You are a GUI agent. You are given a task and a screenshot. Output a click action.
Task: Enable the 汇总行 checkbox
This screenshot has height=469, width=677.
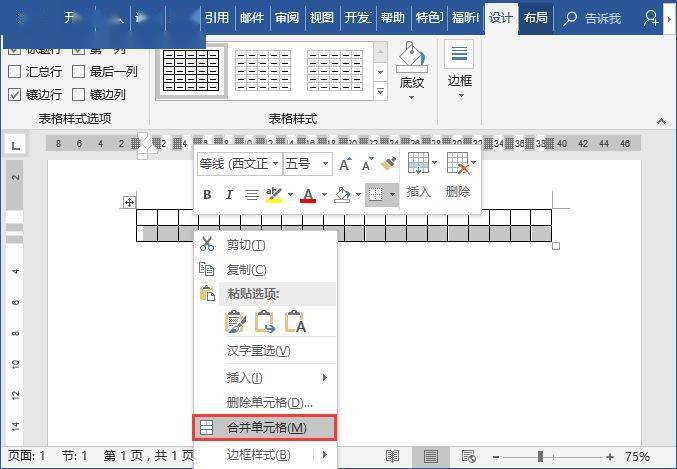click(14, 71)
